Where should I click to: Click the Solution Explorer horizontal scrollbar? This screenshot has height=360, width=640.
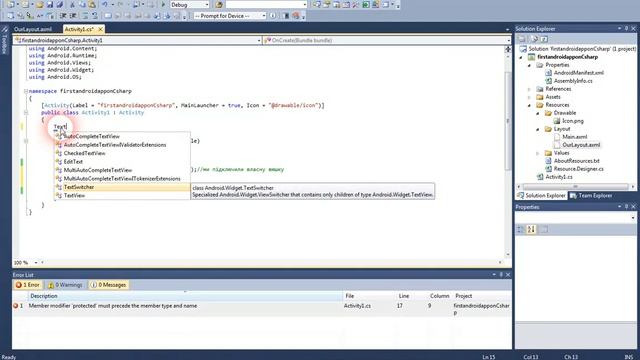[x=576, y=187]
